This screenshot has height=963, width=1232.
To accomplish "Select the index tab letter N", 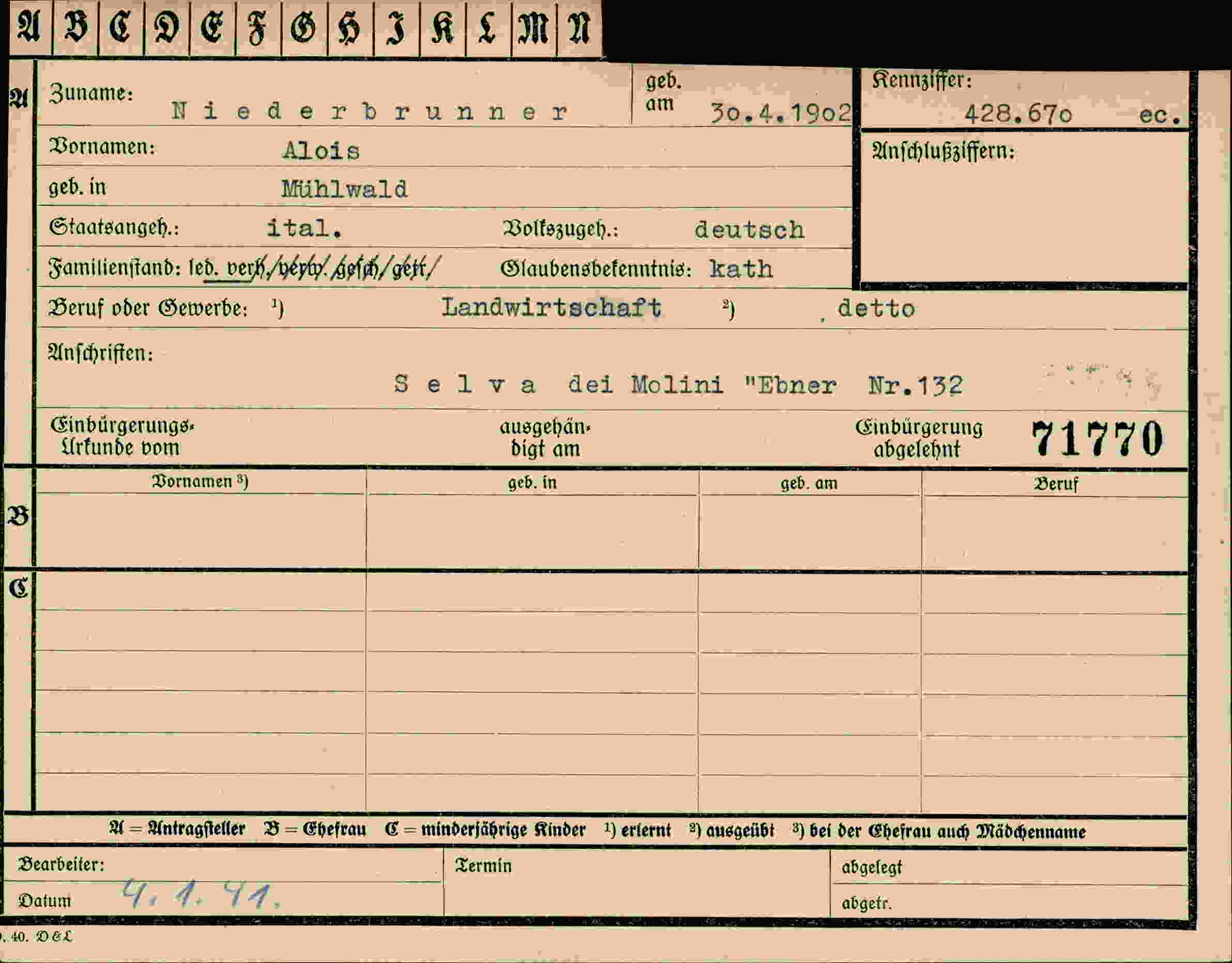I will coord(579,27).
